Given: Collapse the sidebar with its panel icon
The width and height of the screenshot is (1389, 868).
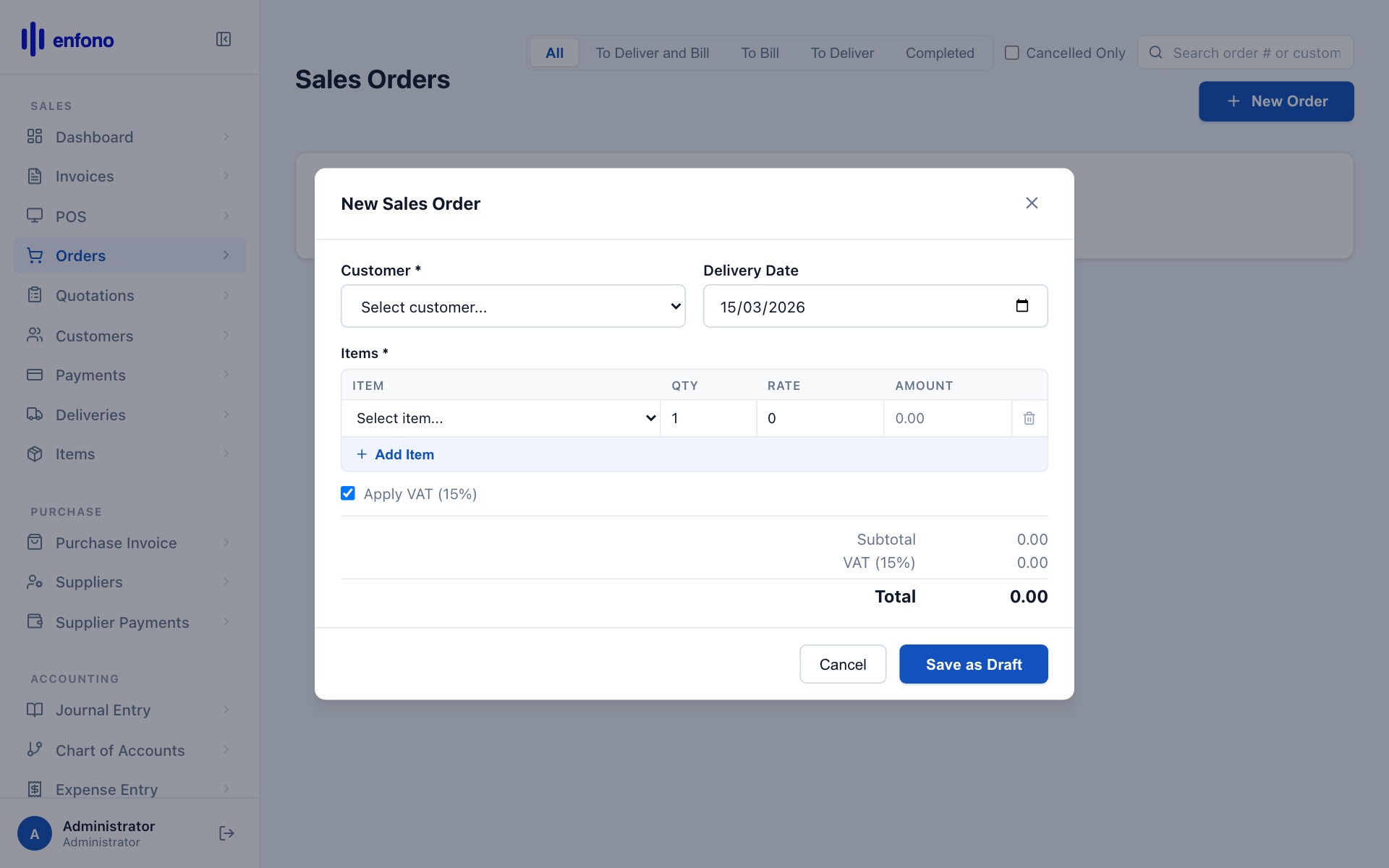Looking at the screenshot, I should coord(224,40).
